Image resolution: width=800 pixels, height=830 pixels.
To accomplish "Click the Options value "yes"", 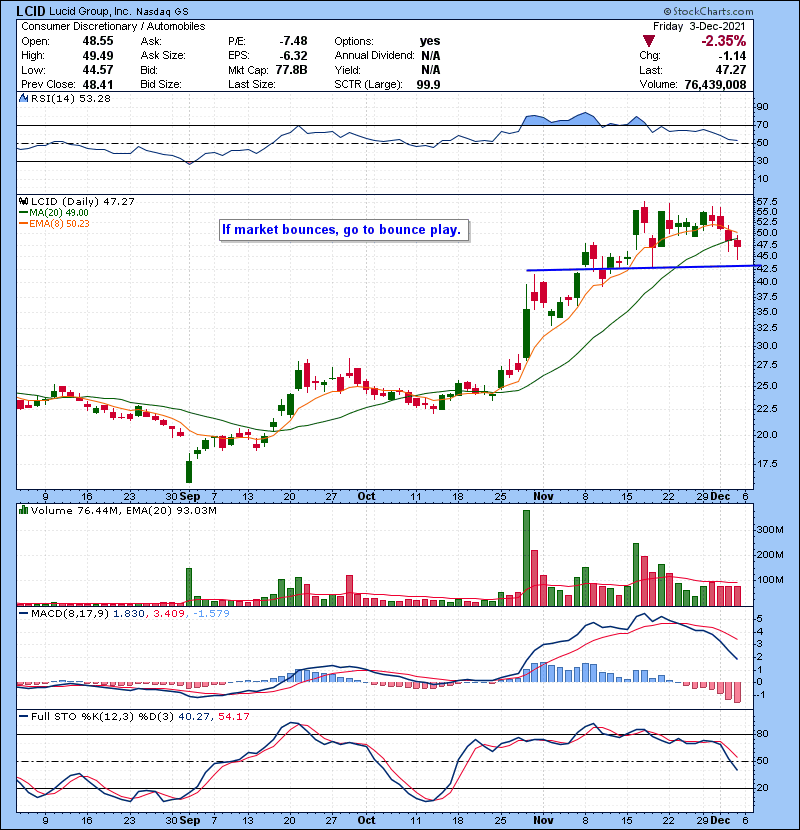I will coord(430,41).
